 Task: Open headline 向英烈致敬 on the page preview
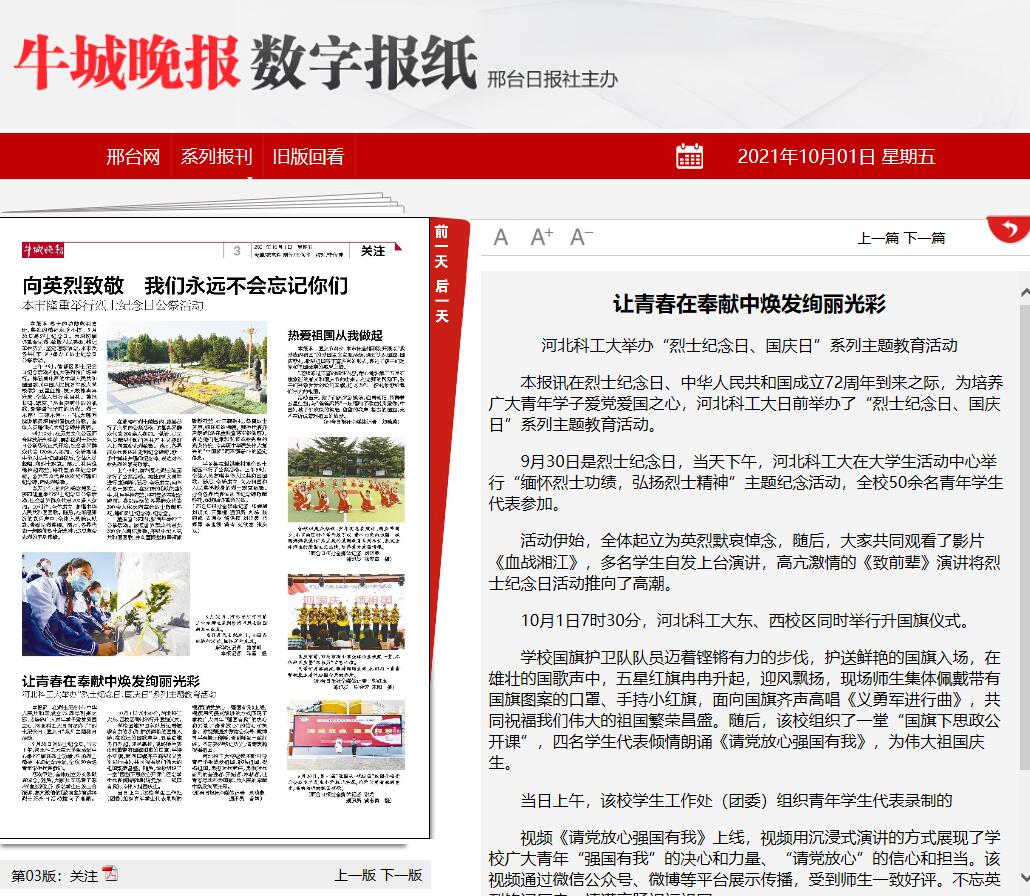pyautogui.click(x=185, y=285)
